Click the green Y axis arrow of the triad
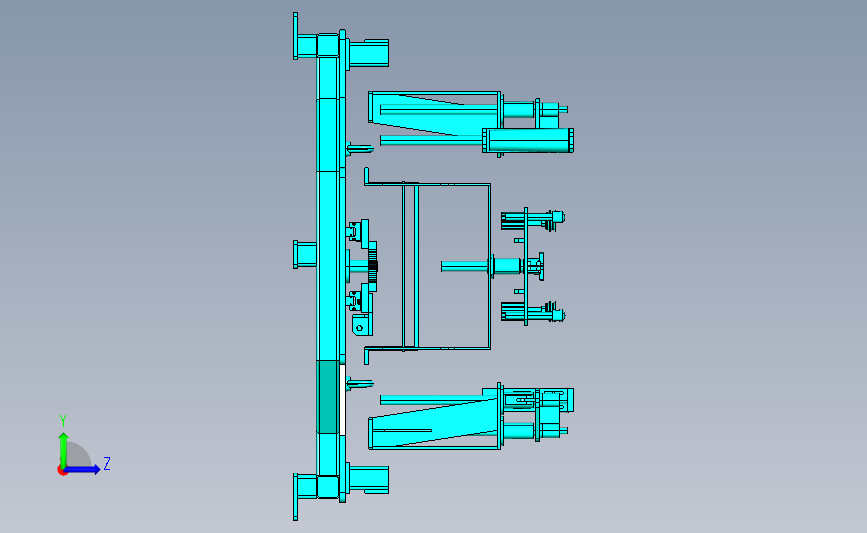The height and width of the screenshot is (533, 867). 64,450
